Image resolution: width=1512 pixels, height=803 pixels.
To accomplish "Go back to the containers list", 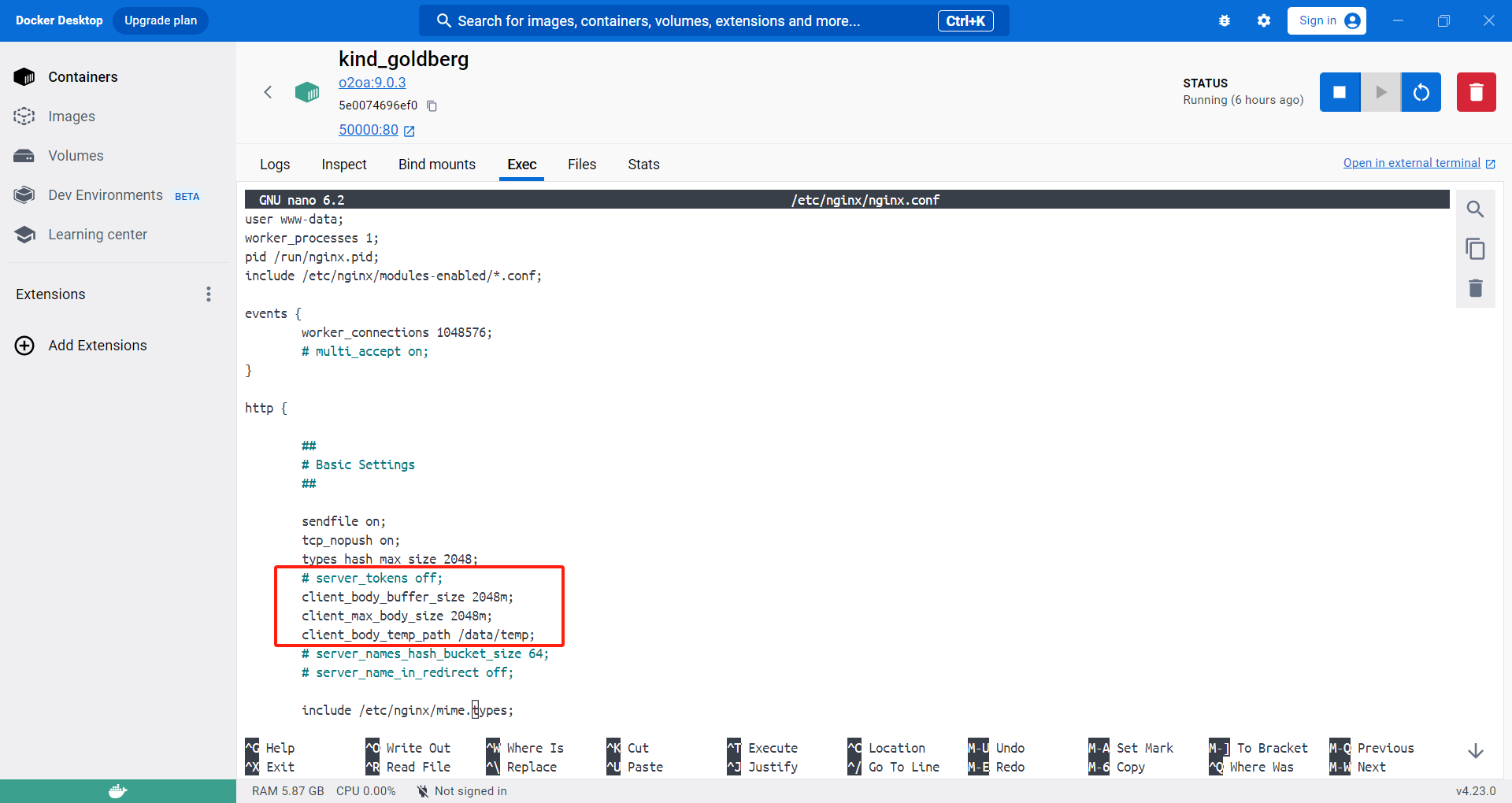I will tap(268, 92).
